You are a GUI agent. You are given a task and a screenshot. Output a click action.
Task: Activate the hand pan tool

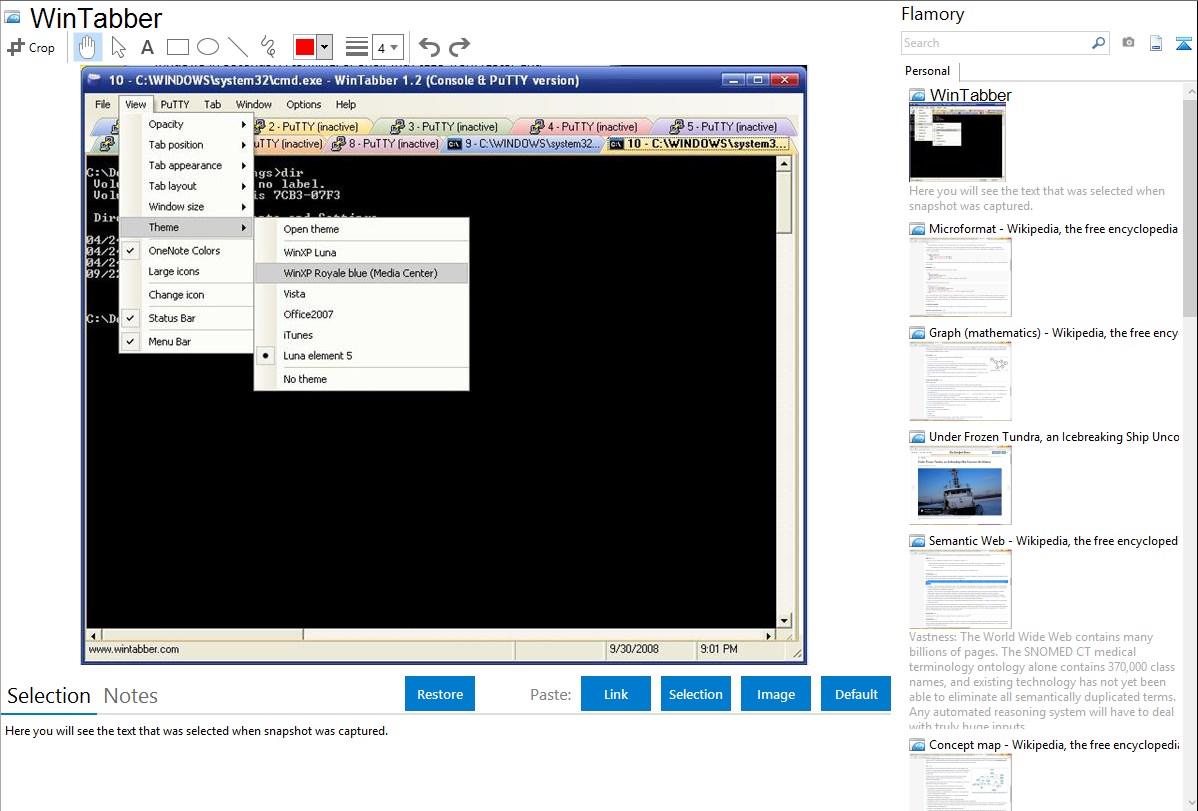tap(87, 47)
